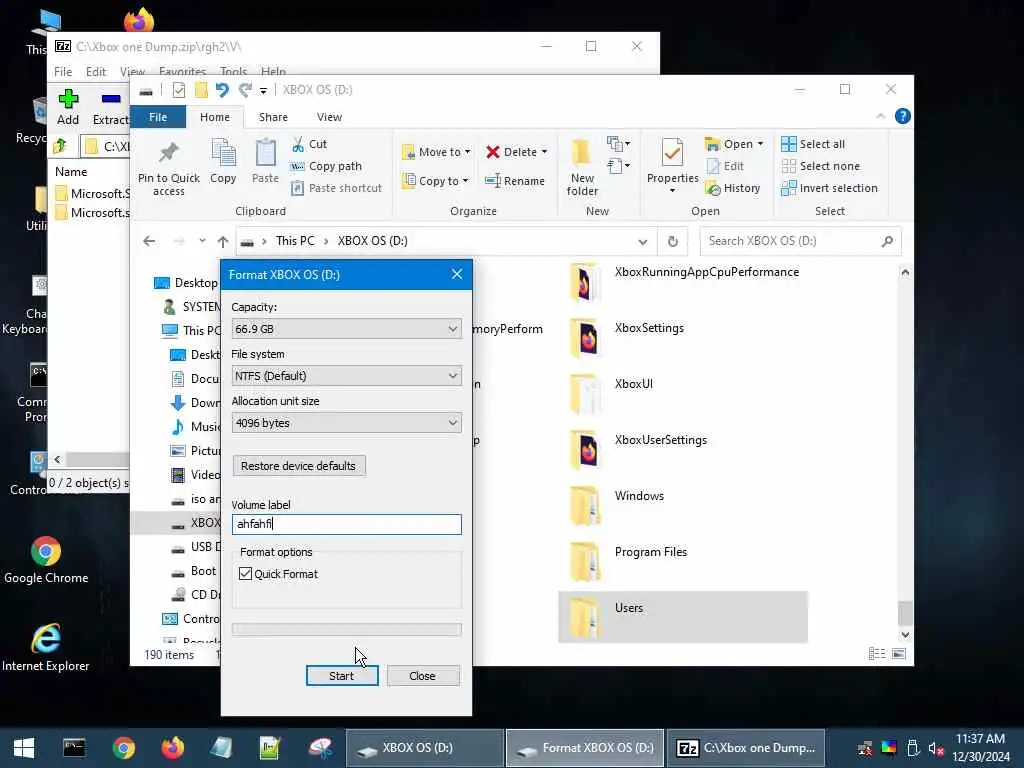The width and height of the screenshot is (1024, 768).
Task: Click the format progress bar in the dialog
Action: click(346, 630)
